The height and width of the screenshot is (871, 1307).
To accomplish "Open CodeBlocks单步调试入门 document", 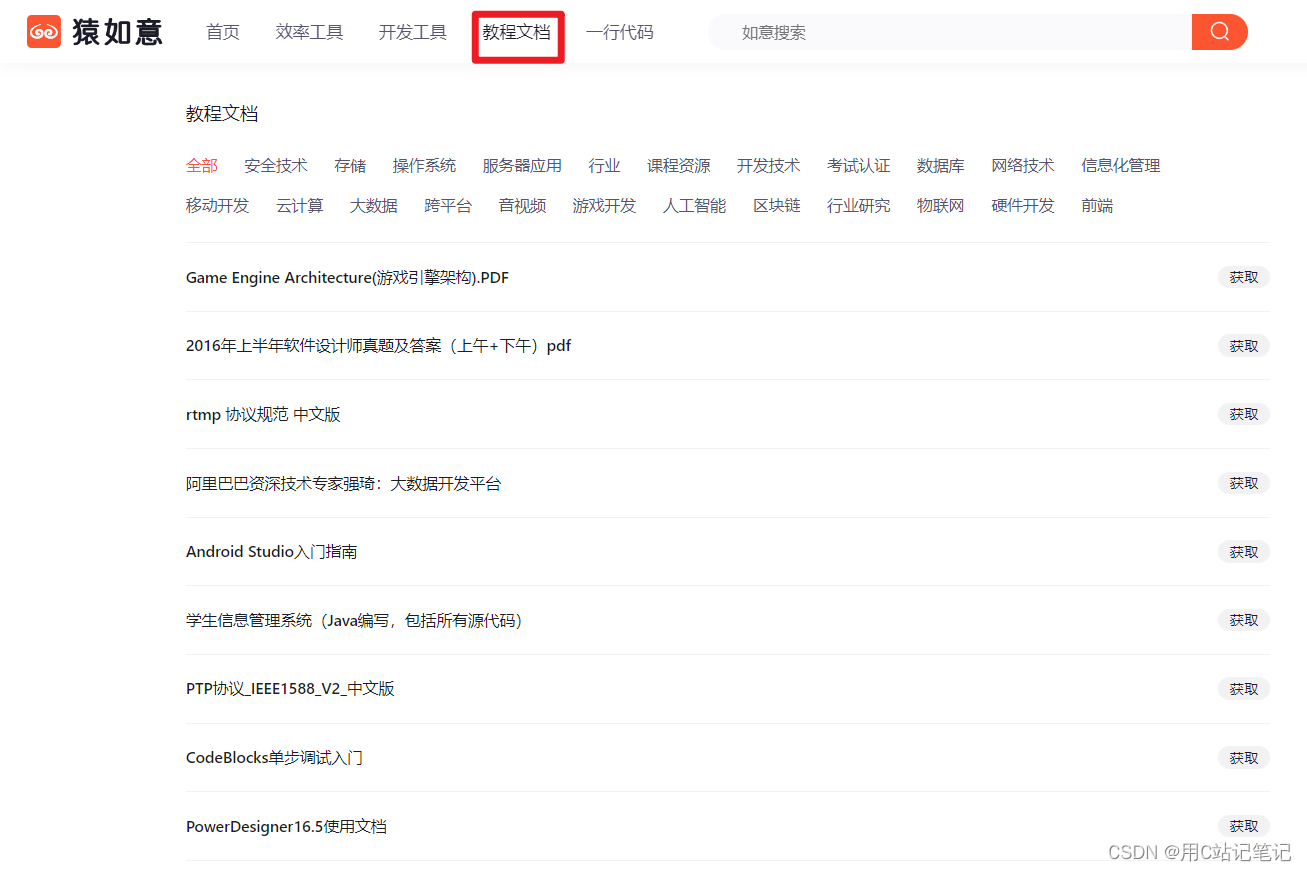I will click(x=274, y=758).
